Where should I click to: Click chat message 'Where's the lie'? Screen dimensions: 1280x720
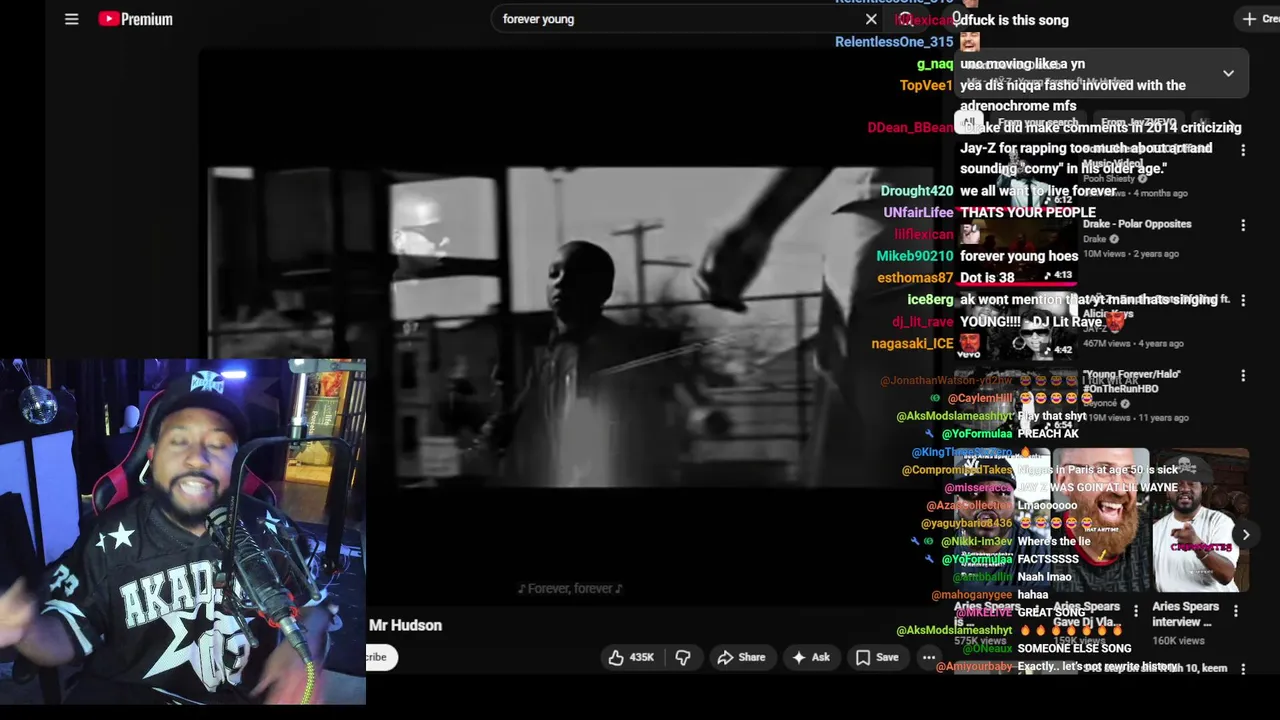(x=1054, y=541)
